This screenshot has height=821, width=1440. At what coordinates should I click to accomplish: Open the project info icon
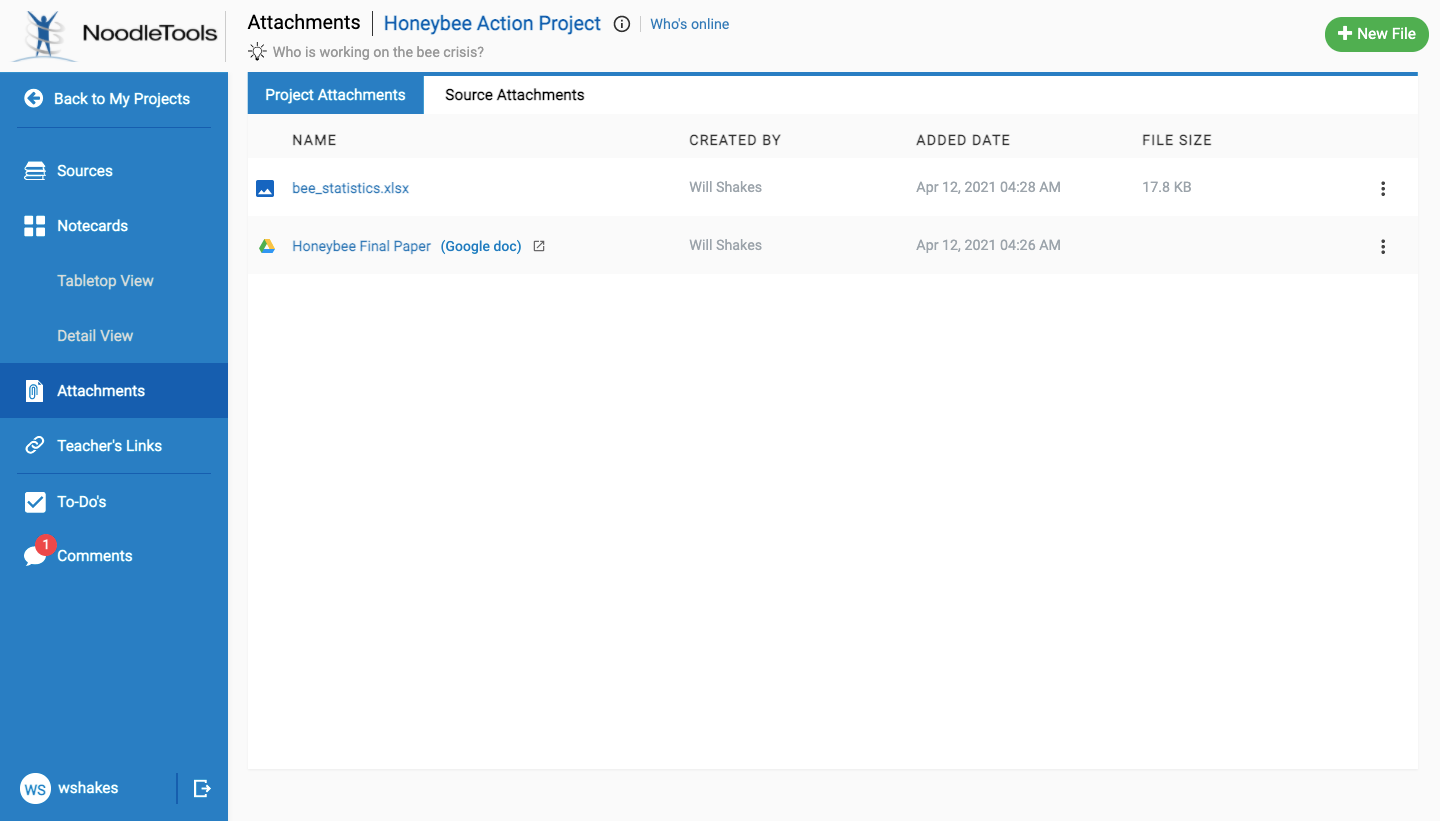pos(622,24)
